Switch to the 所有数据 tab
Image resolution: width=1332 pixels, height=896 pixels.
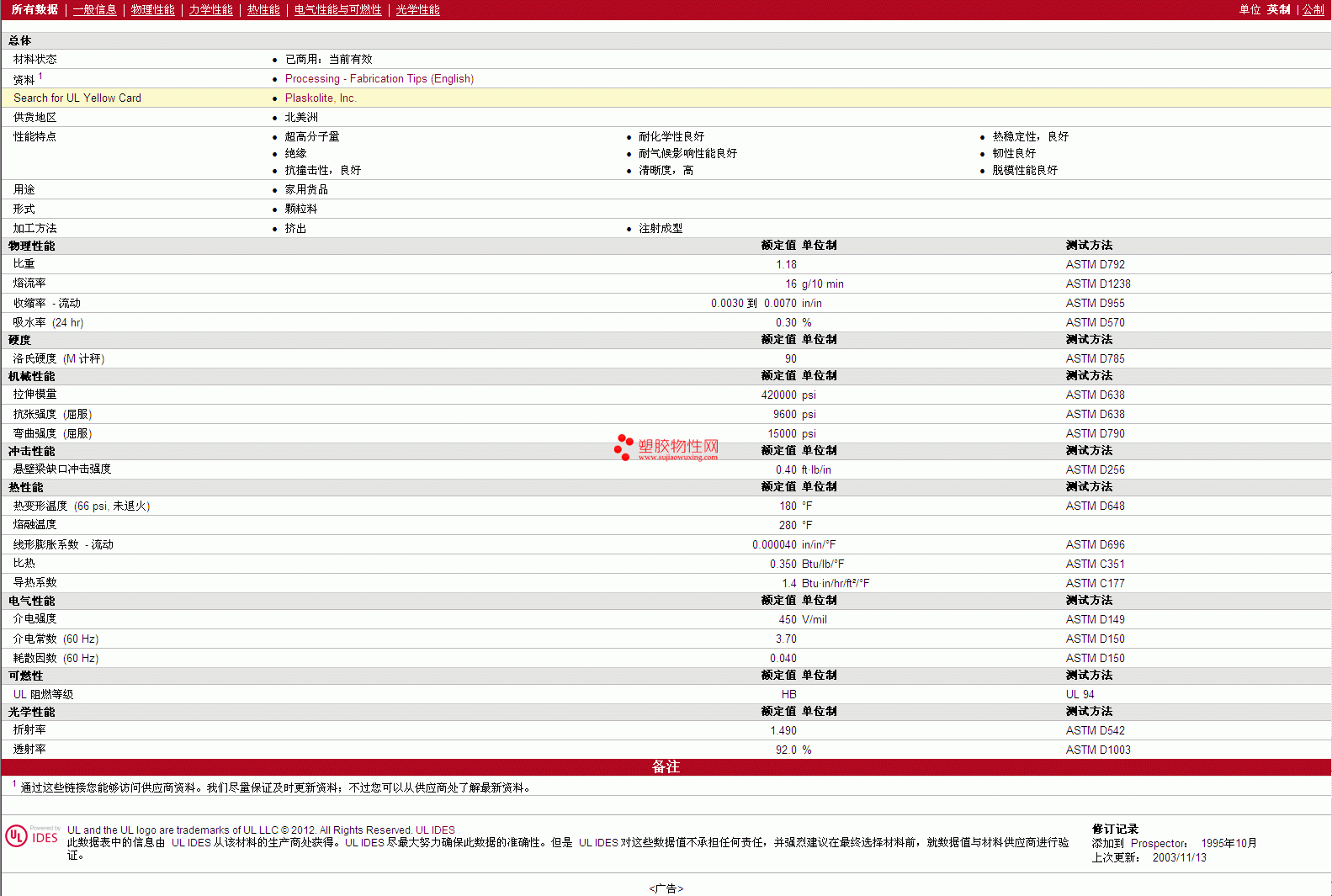pos(34,10)
